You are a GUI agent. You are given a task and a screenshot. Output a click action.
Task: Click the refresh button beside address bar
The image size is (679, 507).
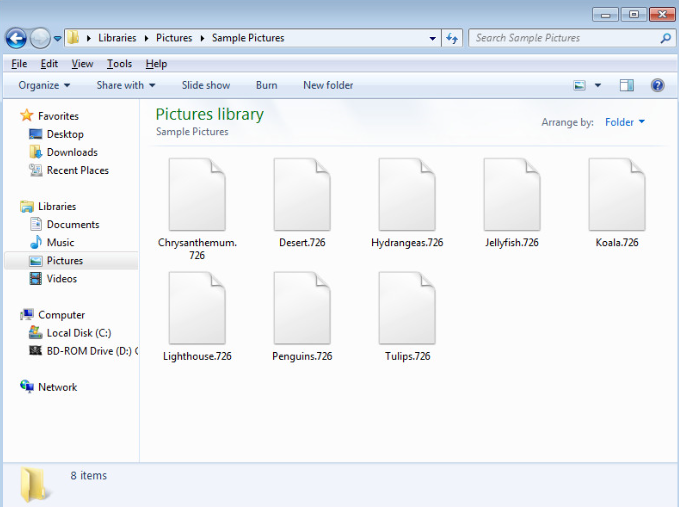click(452, 39)
